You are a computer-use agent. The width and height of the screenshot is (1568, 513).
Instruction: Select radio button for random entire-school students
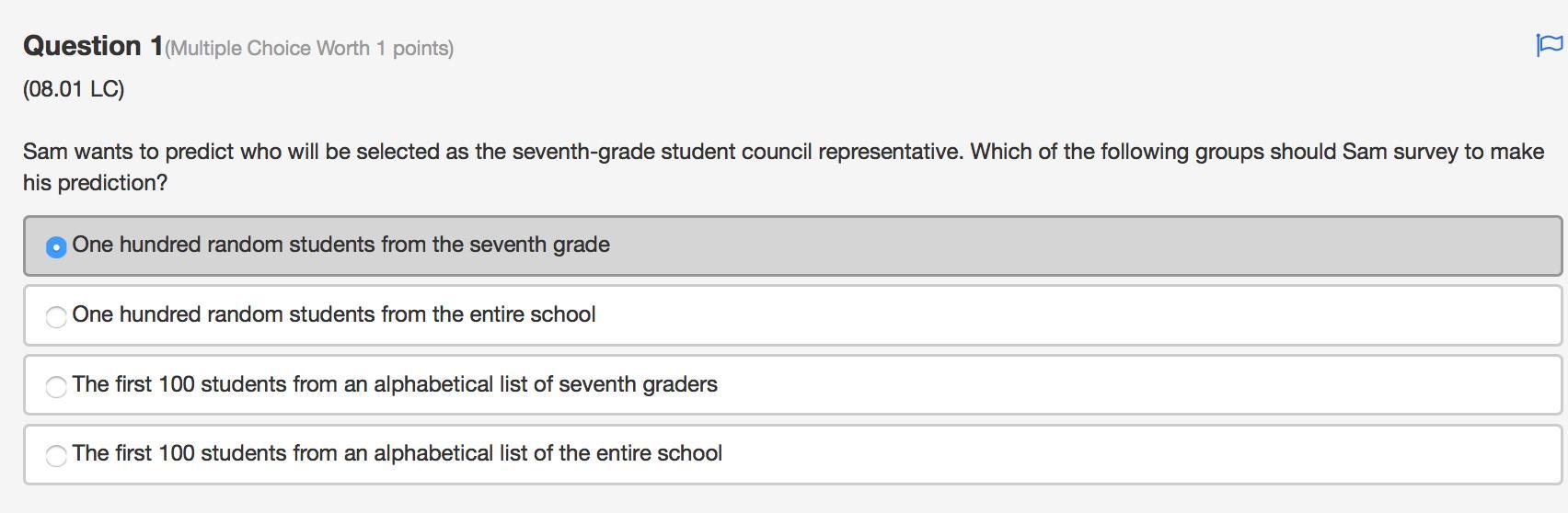pos(56,316)
